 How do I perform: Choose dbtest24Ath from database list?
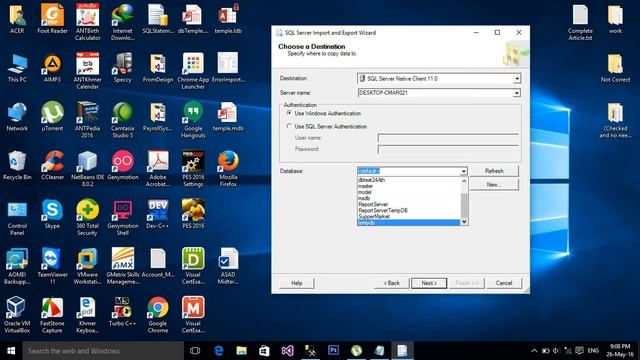pos(409,180)
